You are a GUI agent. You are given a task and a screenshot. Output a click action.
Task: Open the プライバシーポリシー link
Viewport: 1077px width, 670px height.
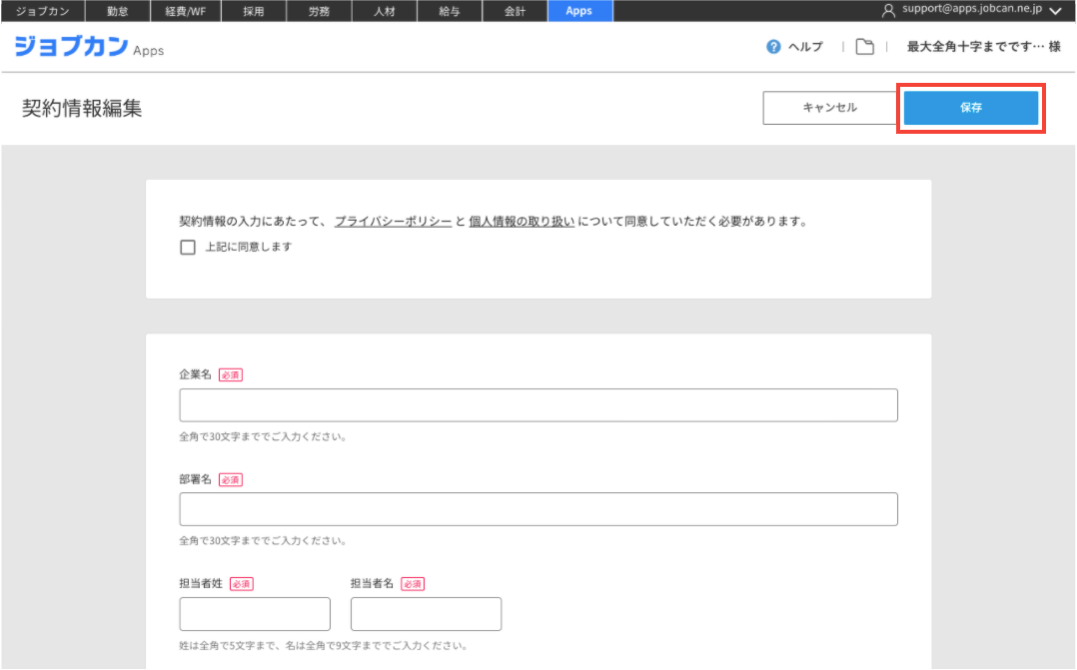tap(392, 222)
